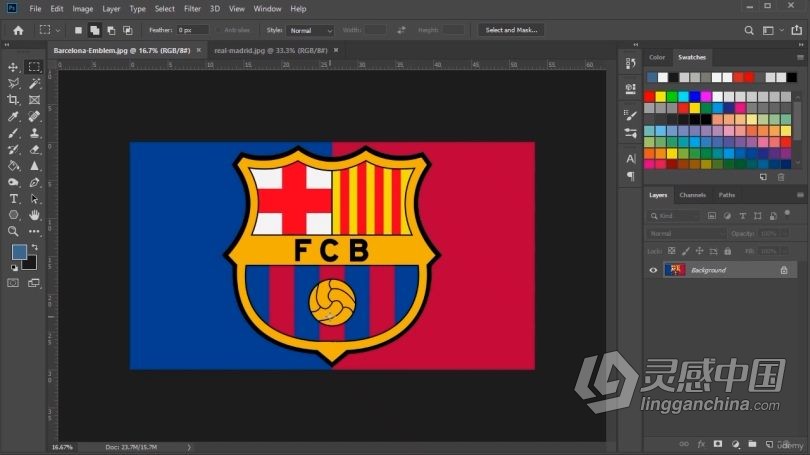
Task: Add a layer mask button
Action: click(718, 444)
